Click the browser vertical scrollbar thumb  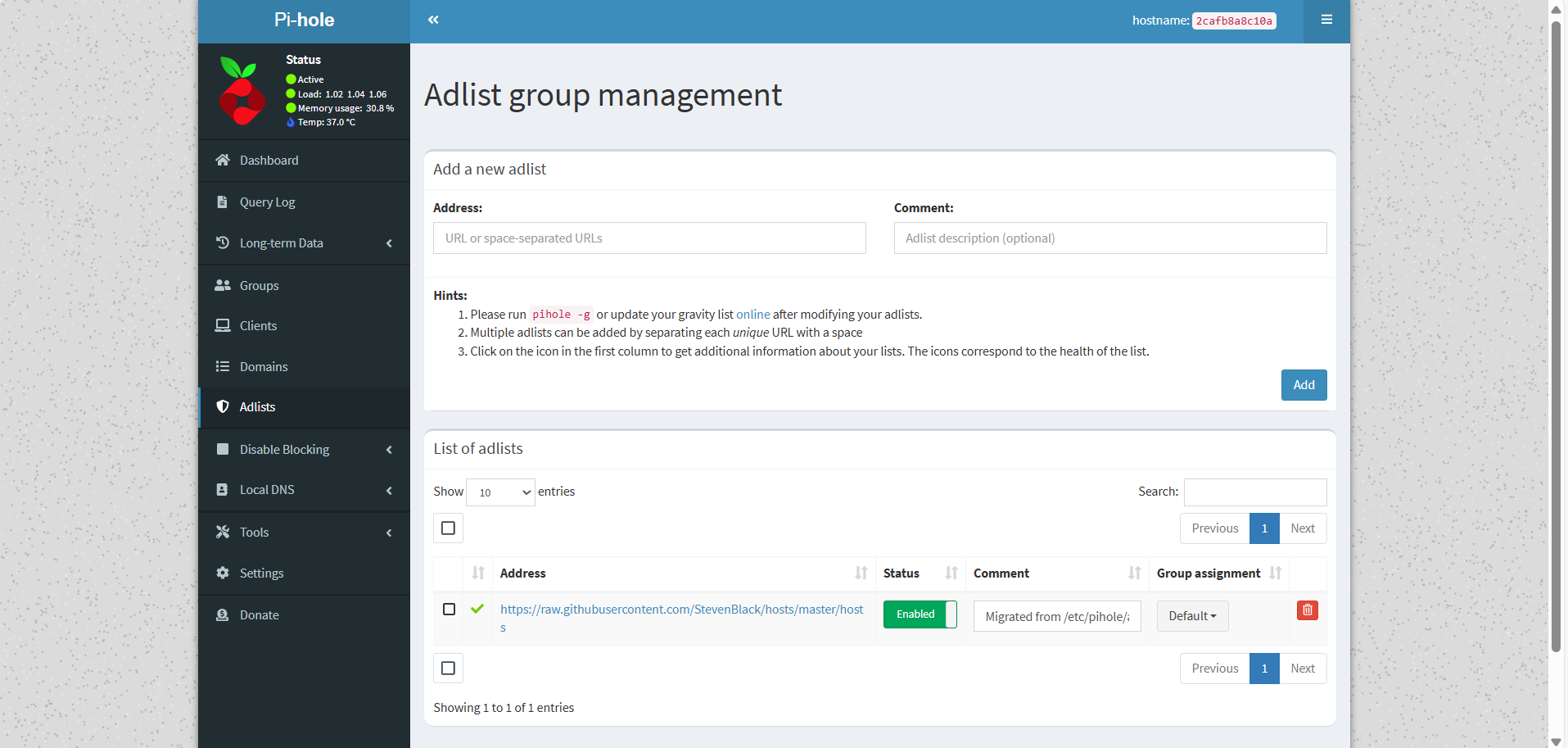pos(1556,328)
